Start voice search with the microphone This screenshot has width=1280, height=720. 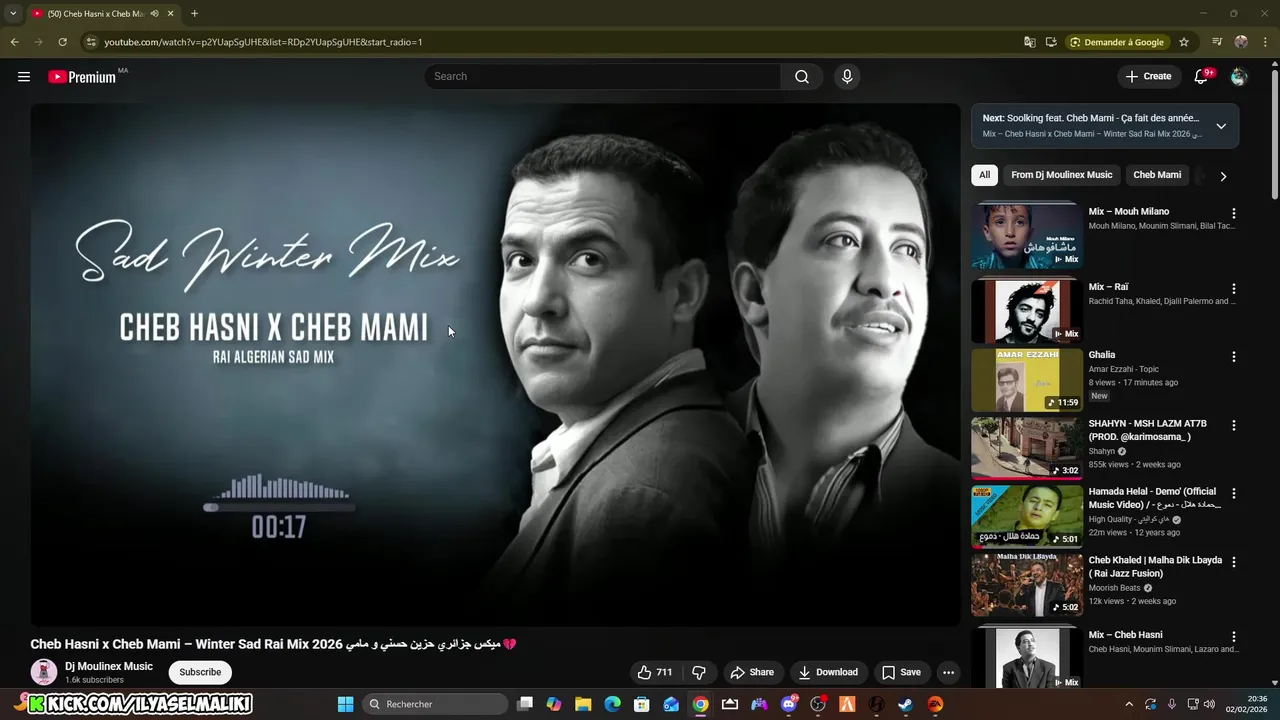846,76
